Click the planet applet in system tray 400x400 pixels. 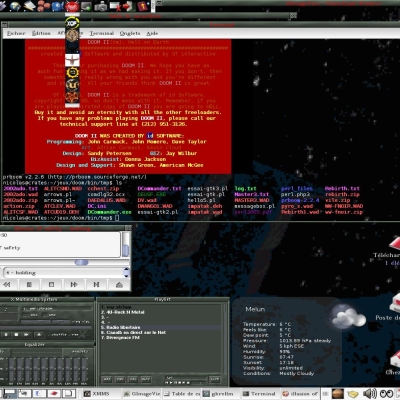tap(337, 394)
